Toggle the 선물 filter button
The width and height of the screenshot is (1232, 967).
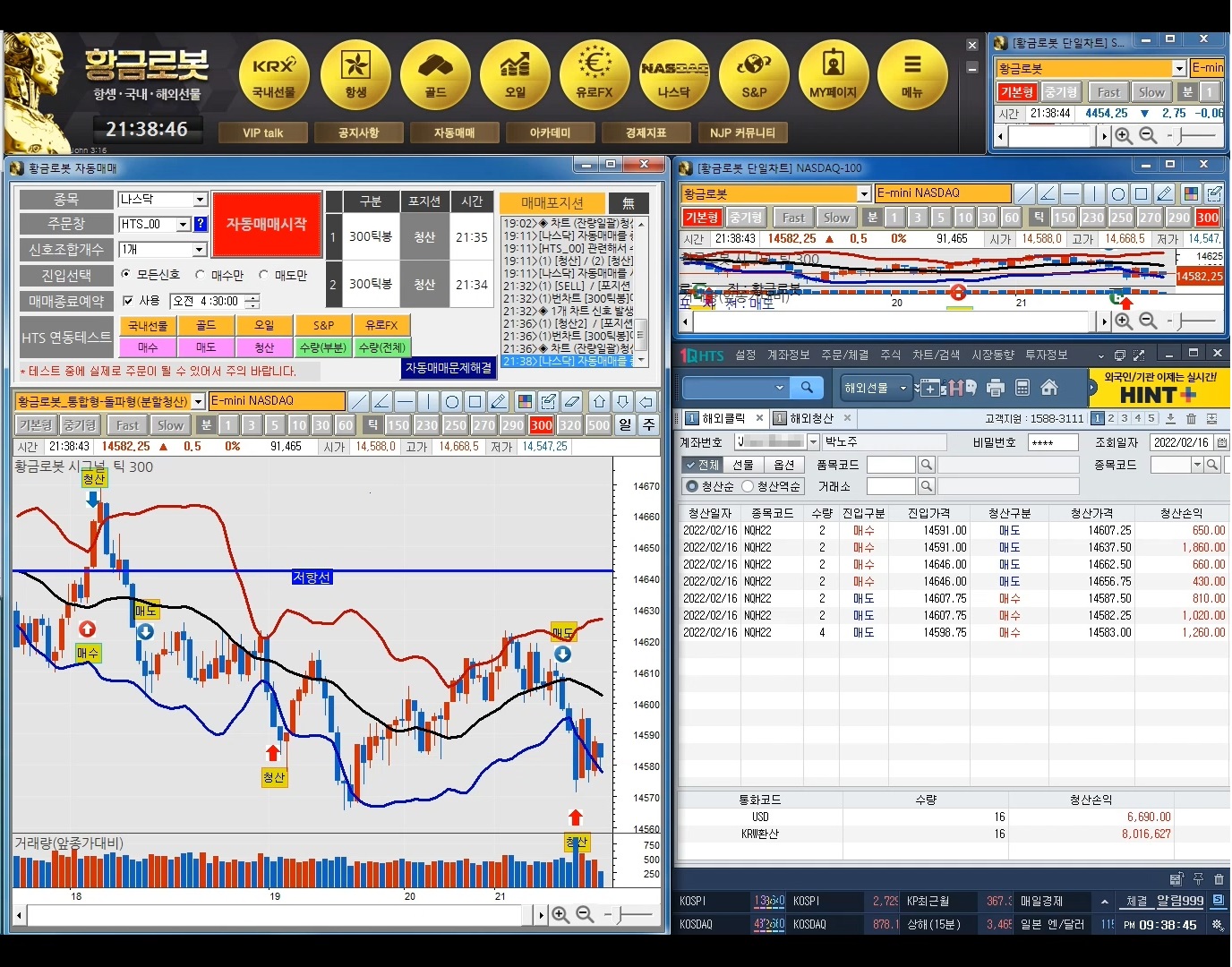743,465
